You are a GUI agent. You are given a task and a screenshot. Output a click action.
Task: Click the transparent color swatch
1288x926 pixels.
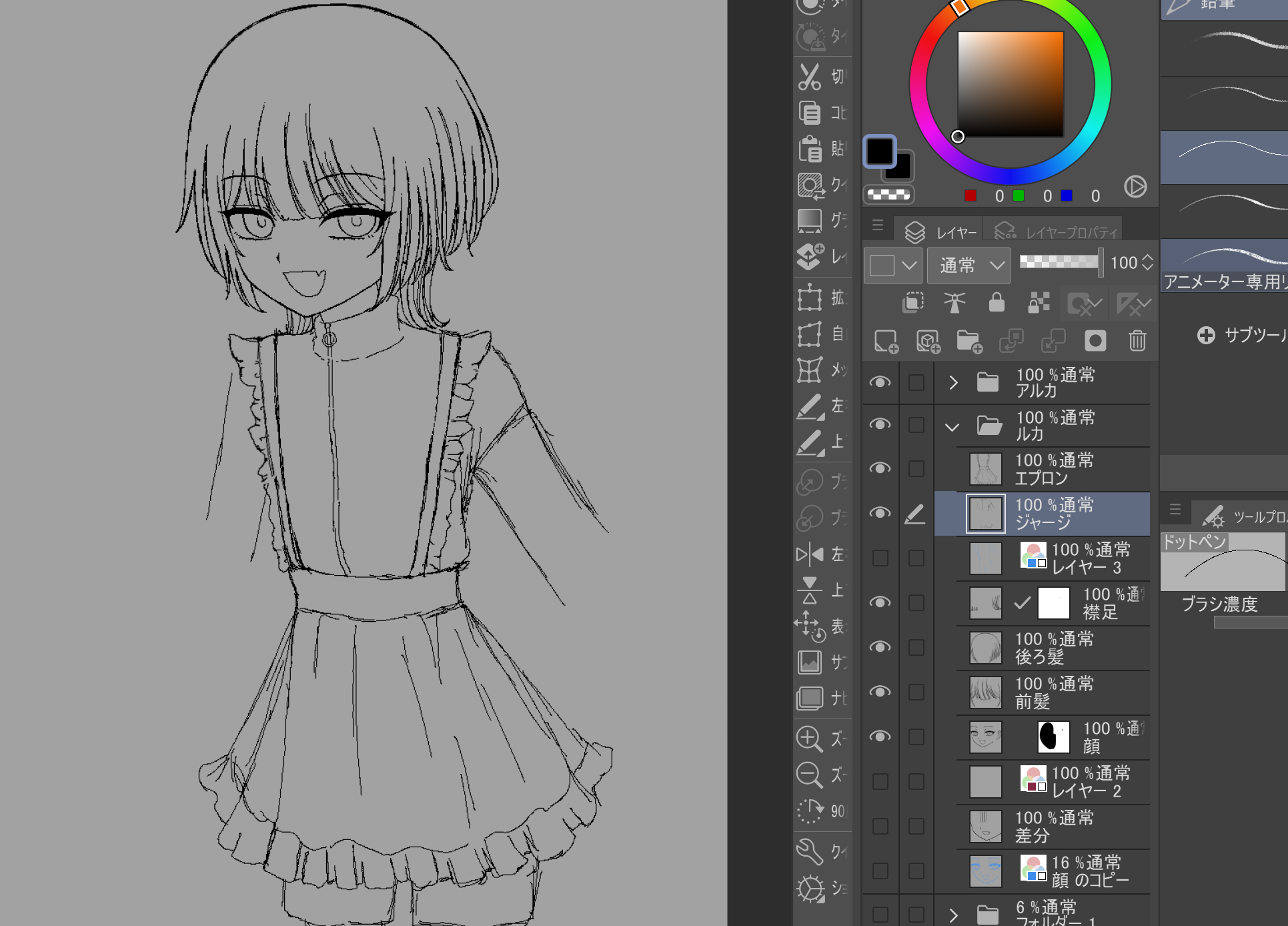coord(889,195)
